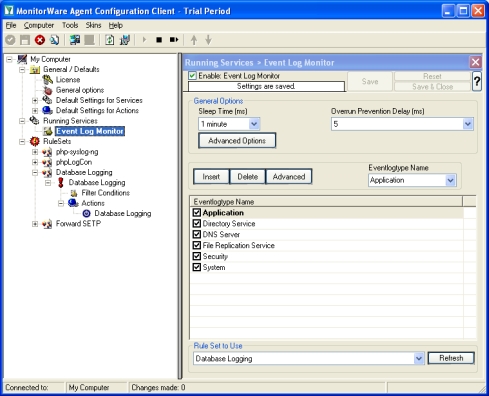Toggle Enable Event Log Monitor checkbox
Viewport: 489px width, 396px height.
192,76
